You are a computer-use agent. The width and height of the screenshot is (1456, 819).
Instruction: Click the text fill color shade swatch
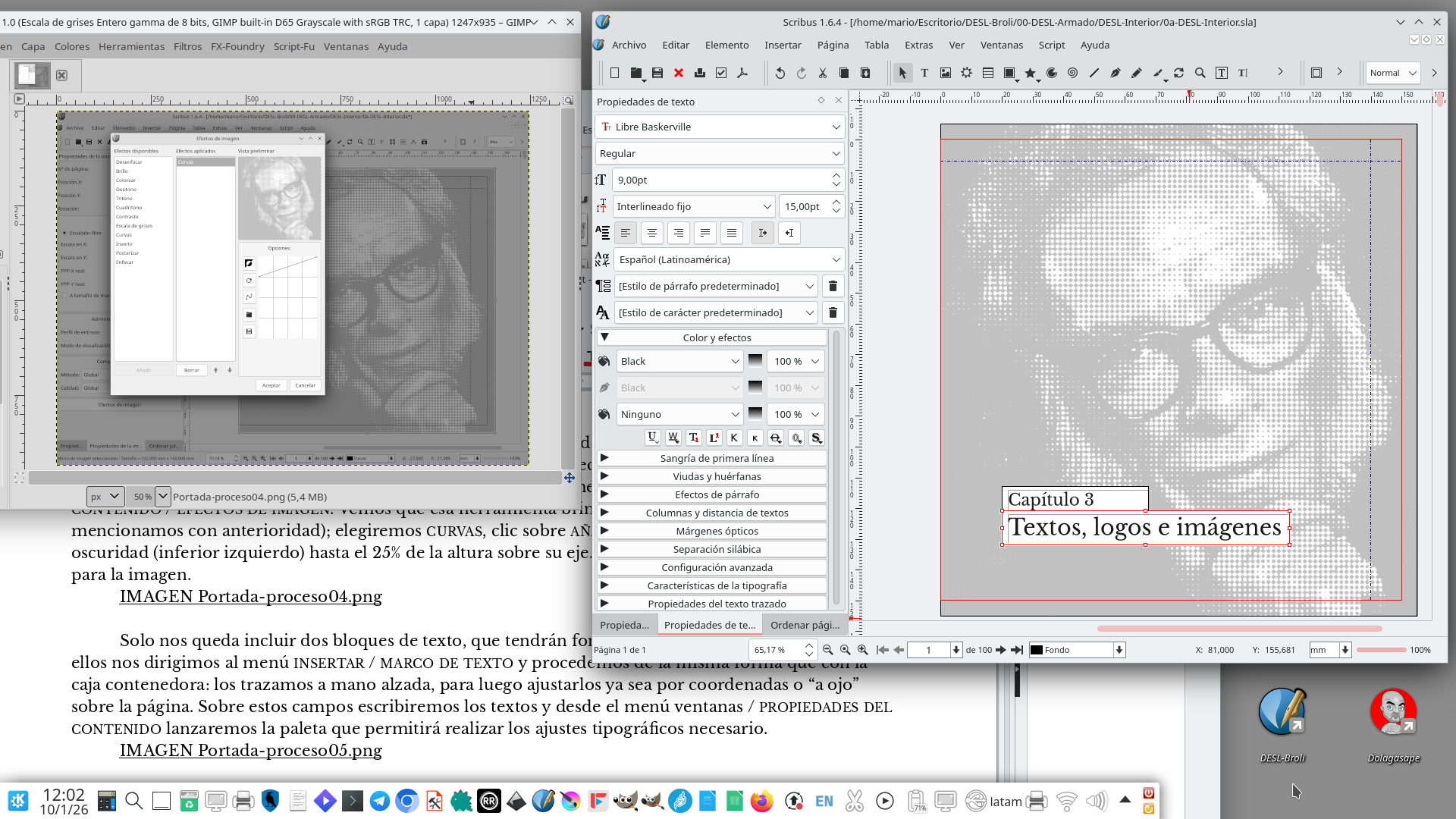coord(755,361)
